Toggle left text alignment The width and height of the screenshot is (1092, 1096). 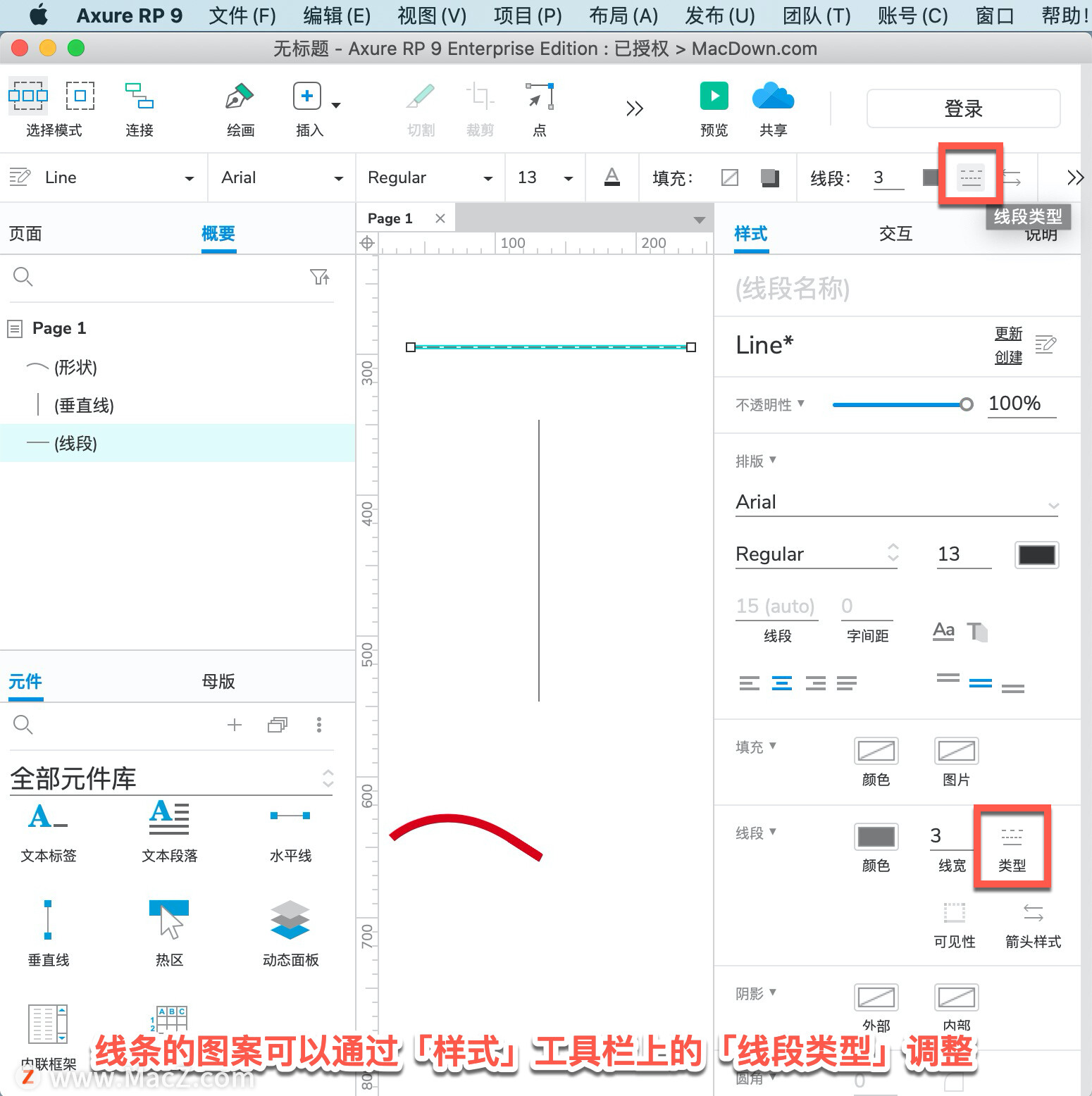pos(750,683)
